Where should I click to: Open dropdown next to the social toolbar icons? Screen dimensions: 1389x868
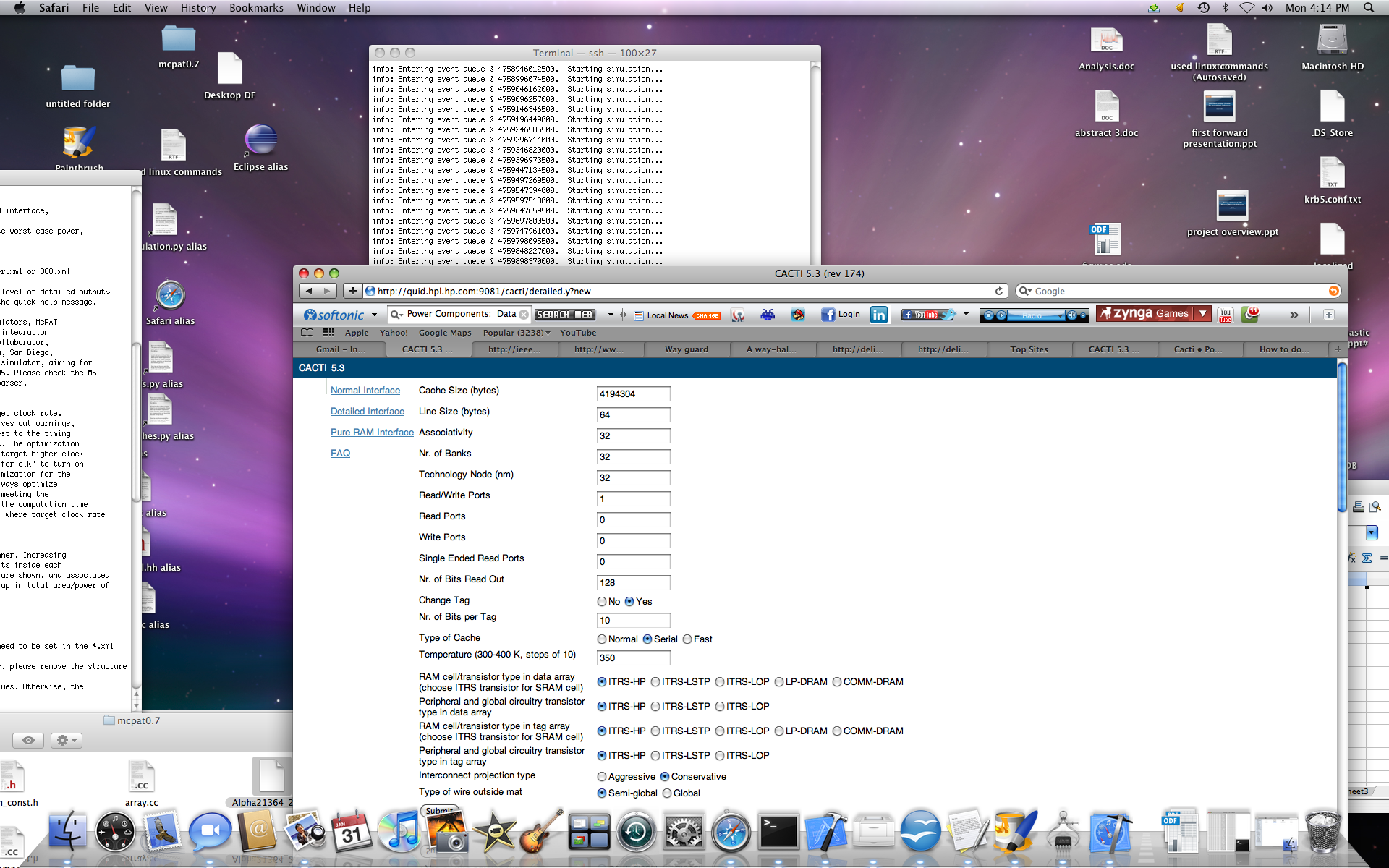[966, 314]
